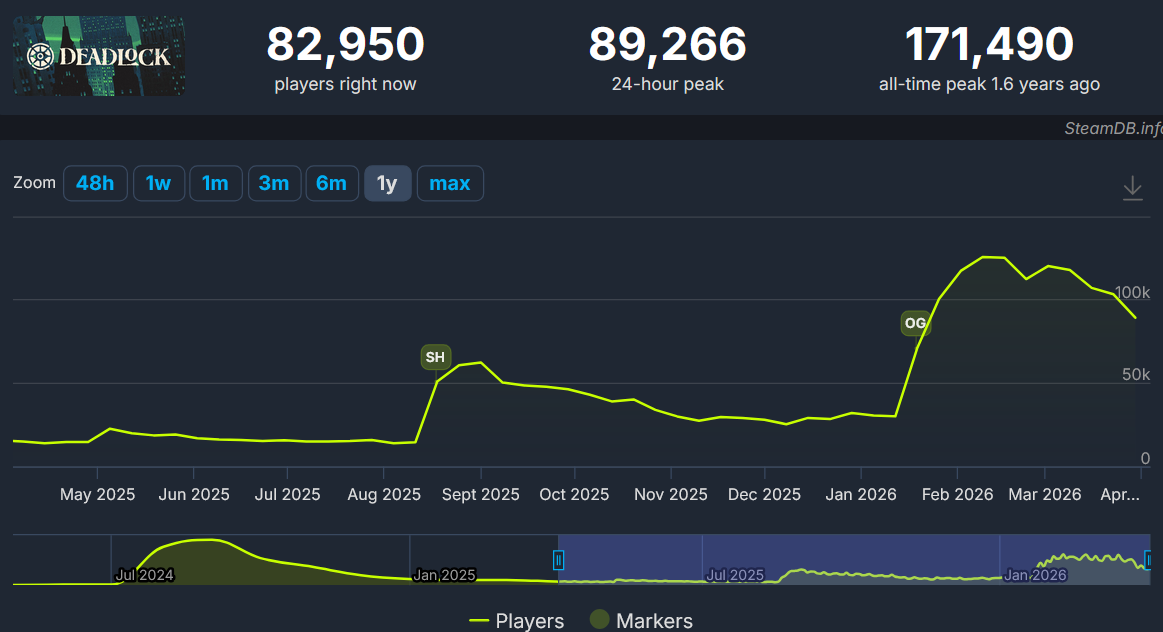Click the OG marker on the chart
This screenshot has width=1163, height=632.
coord(915,323)
